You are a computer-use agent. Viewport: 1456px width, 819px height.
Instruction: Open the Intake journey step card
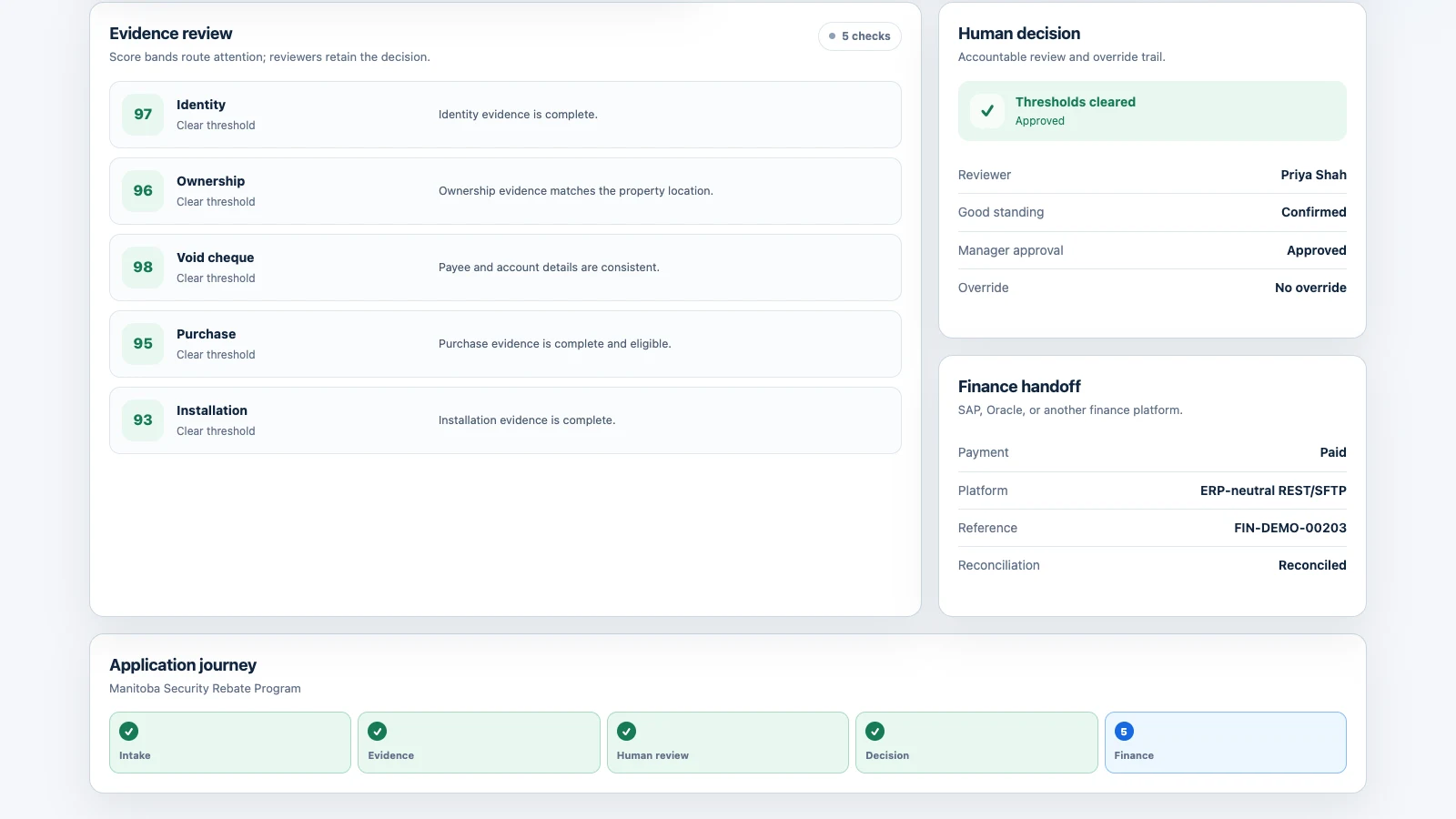click(230, 743)
